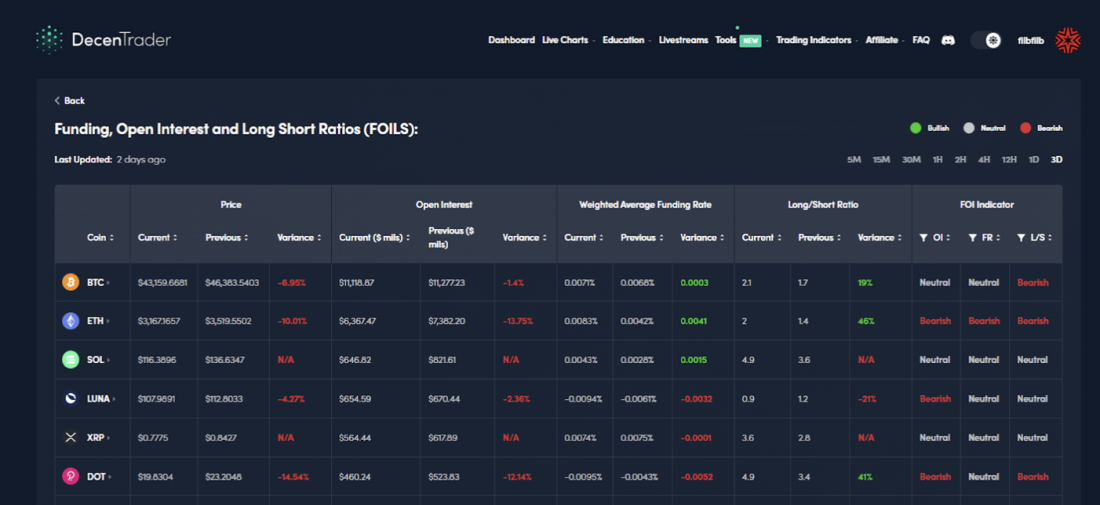Click the DecenTrader logo
Viewport: 1100px width, 505px height.
click(104, 40)
